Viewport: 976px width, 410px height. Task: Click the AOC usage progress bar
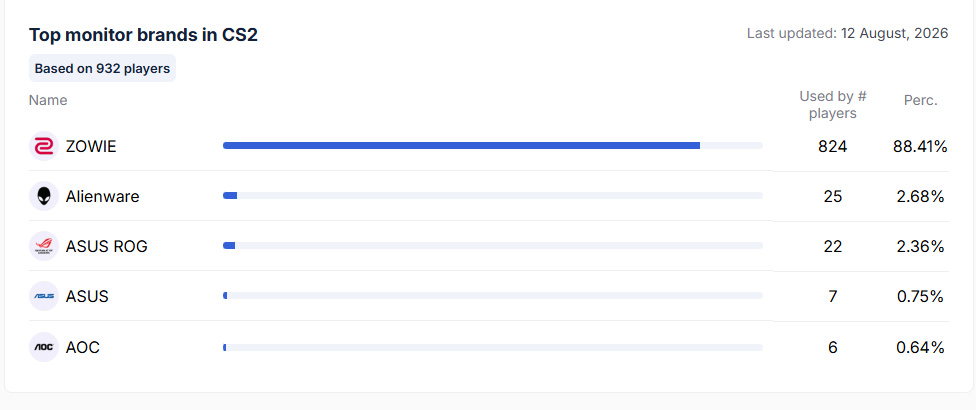[x=492, y=347]
